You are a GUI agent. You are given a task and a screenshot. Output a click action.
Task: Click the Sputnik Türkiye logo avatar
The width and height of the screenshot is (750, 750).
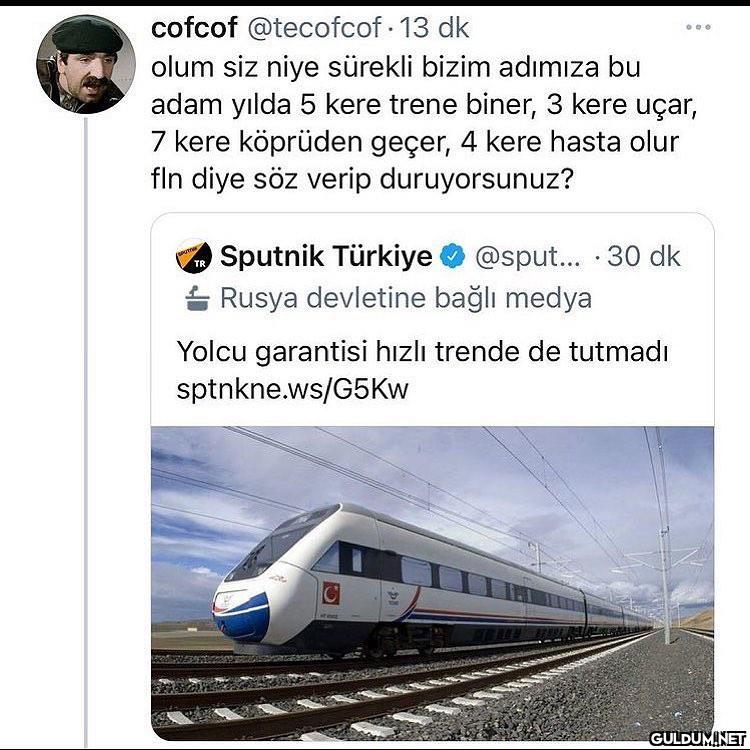194,257
